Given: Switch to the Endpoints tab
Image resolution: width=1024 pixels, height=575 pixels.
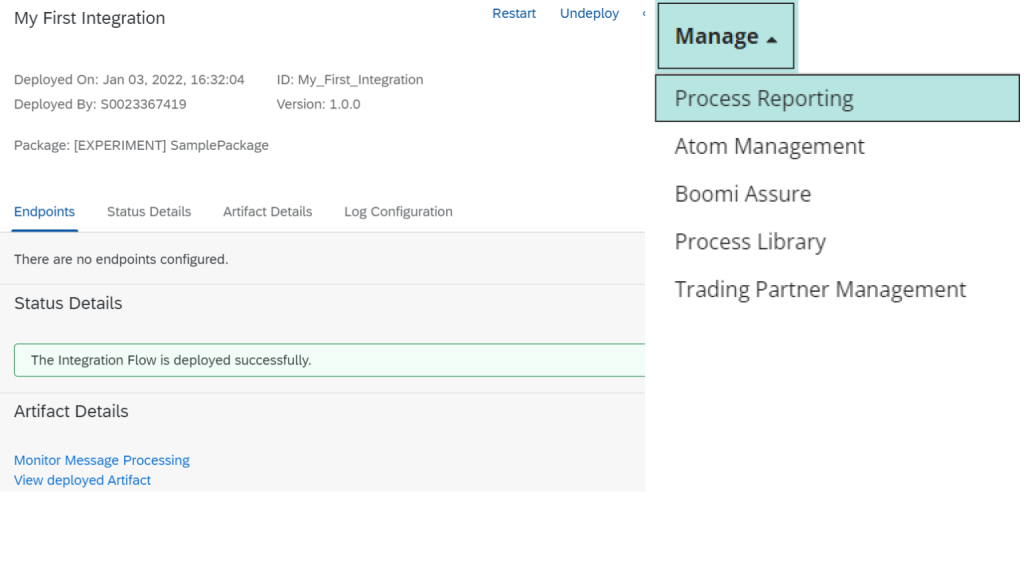Looking at the screenshot, I should point(44,212).
